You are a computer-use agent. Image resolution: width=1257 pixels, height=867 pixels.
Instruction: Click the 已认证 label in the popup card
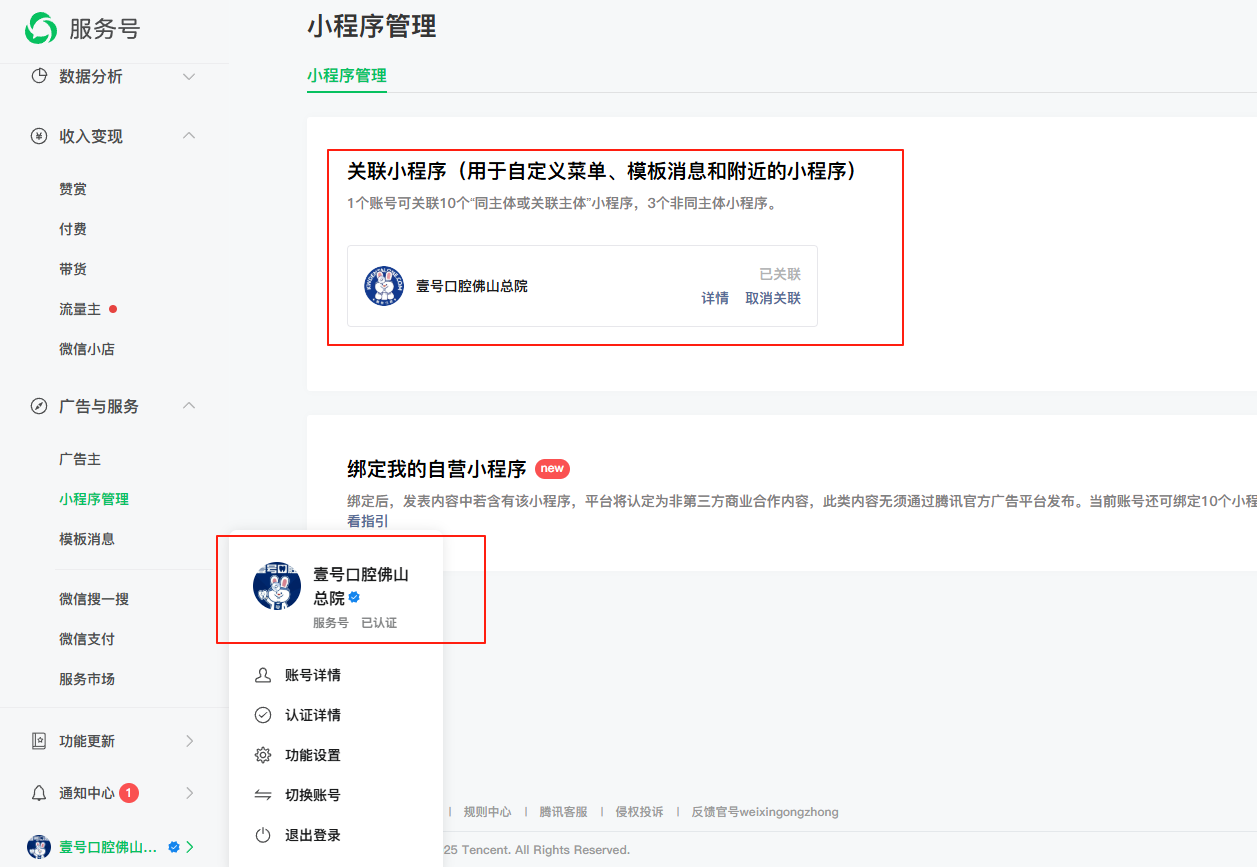tap(379, 622)
